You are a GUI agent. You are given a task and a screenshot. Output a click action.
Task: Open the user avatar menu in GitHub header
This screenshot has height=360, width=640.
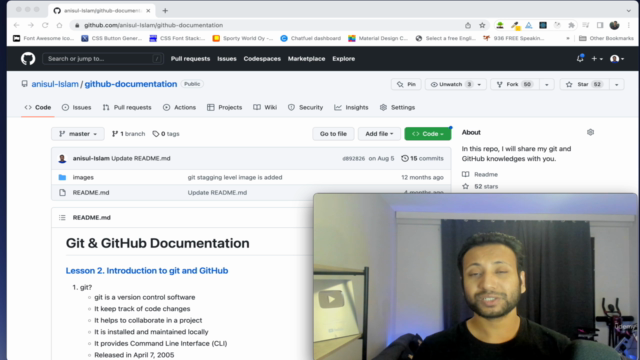pos(617,59)
